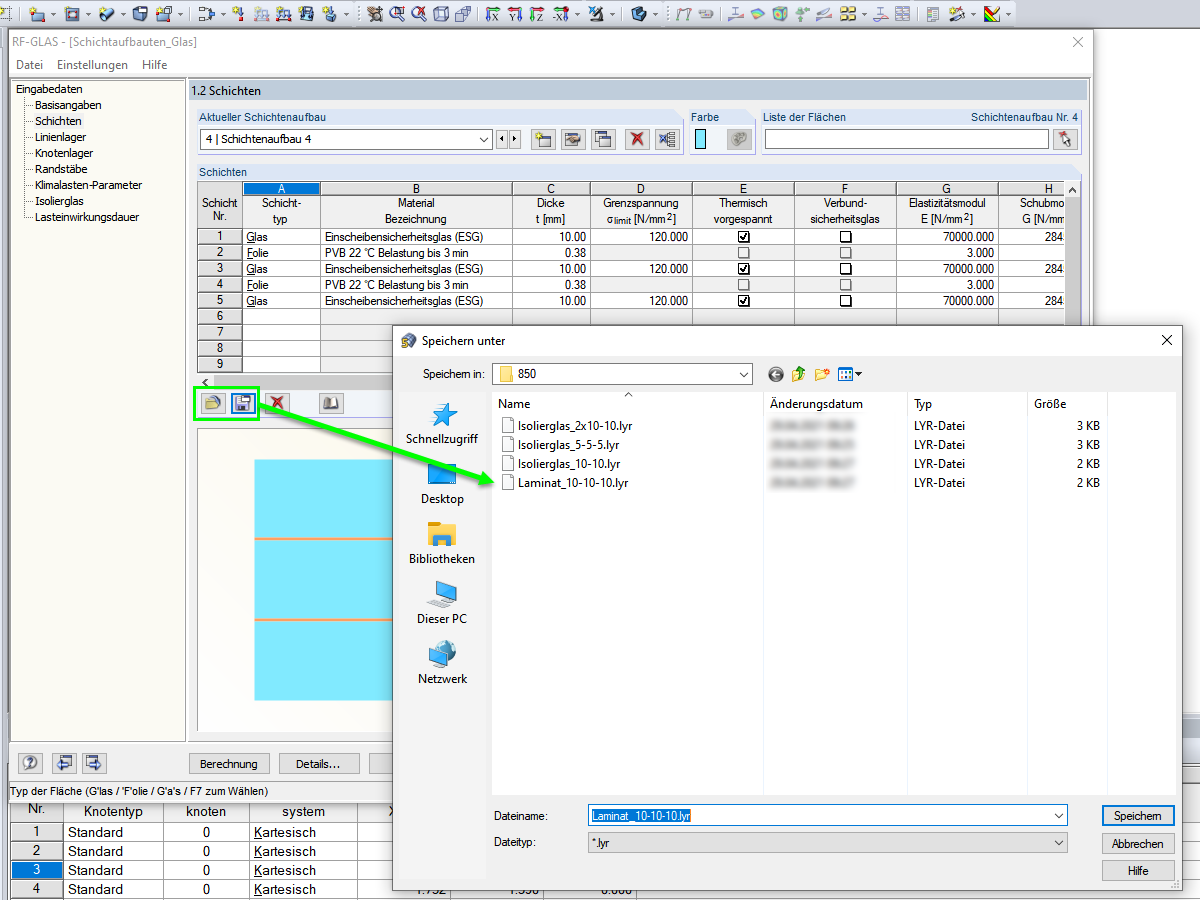Enable Verbundsicherheitsglas for layer 1
Screen dimensions: 1200x900
(x=846, y=237)
